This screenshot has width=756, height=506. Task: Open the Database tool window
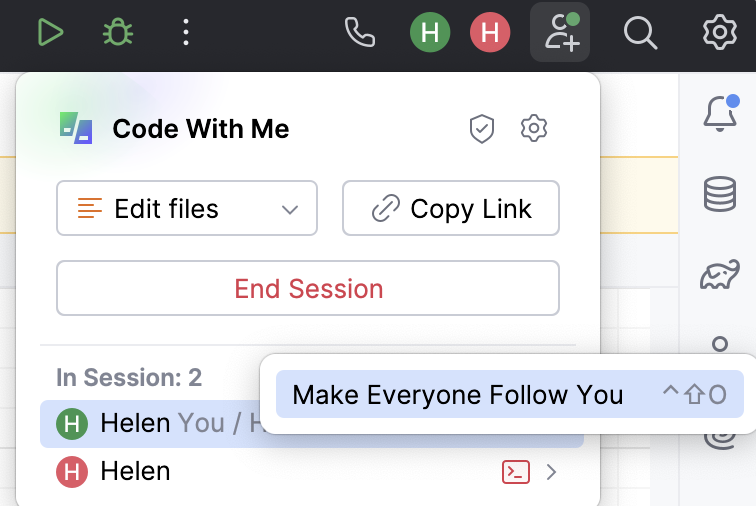click(720, 194)
